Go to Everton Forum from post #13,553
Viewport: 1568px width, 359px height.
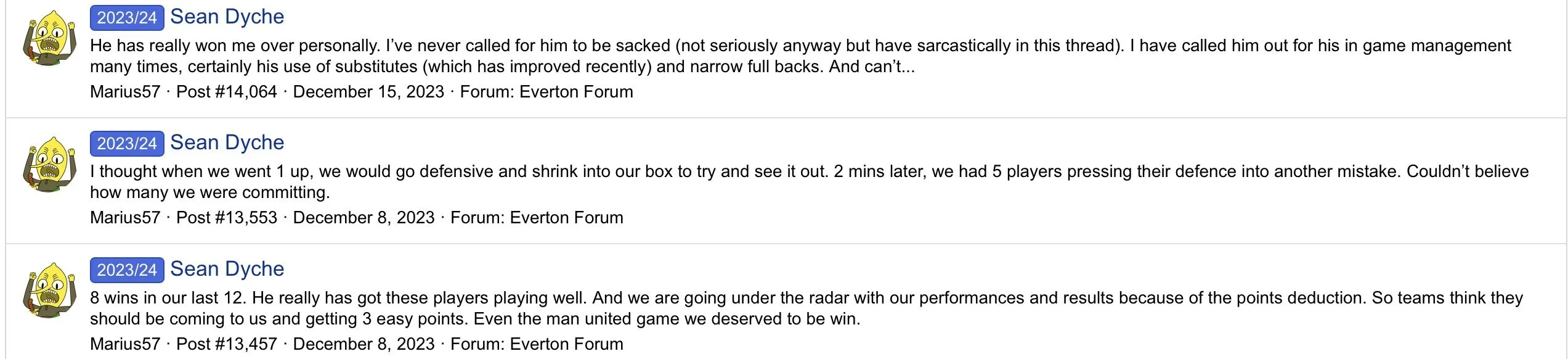[566, 218]
